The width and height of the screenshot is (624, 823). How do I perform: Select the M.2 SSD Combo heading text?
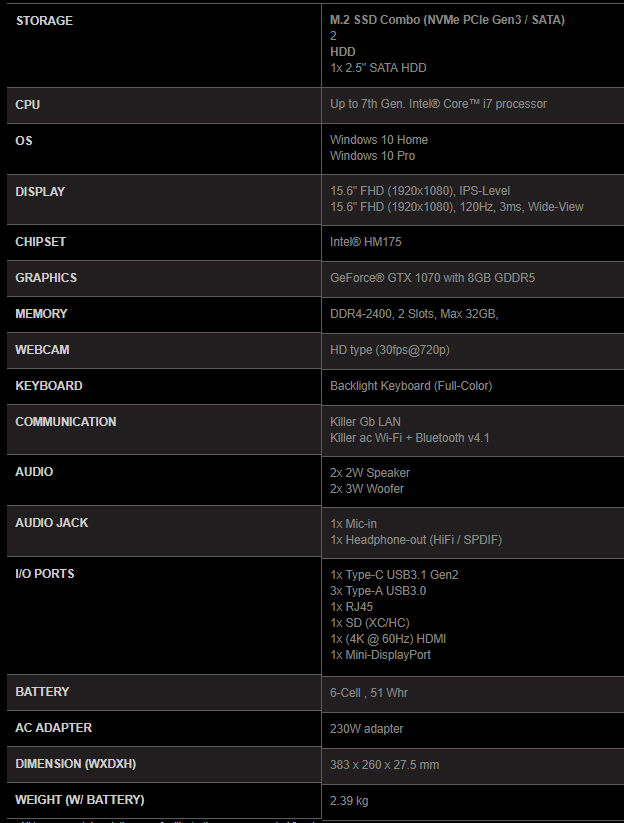click(447, 20)
